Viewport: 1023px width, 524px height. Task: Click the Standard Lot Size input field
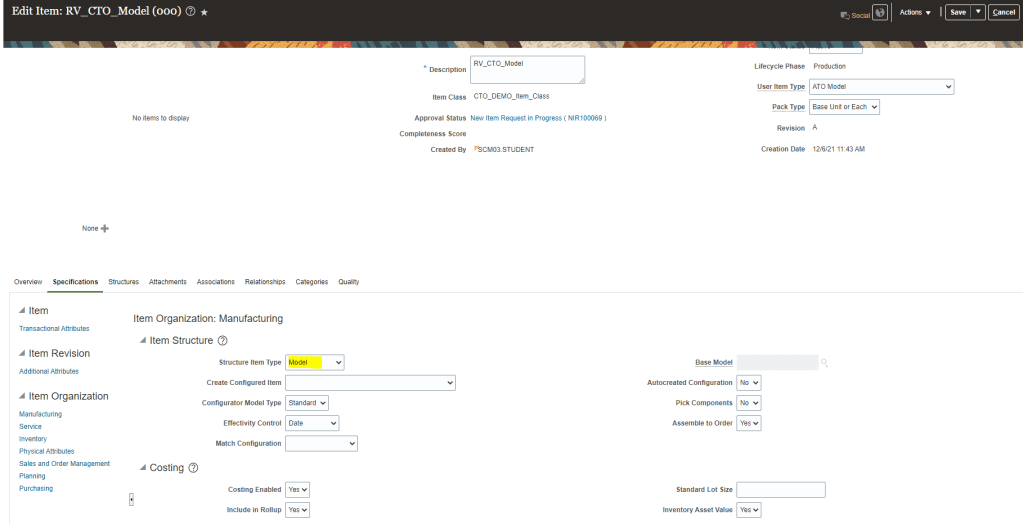pos(780,490)
